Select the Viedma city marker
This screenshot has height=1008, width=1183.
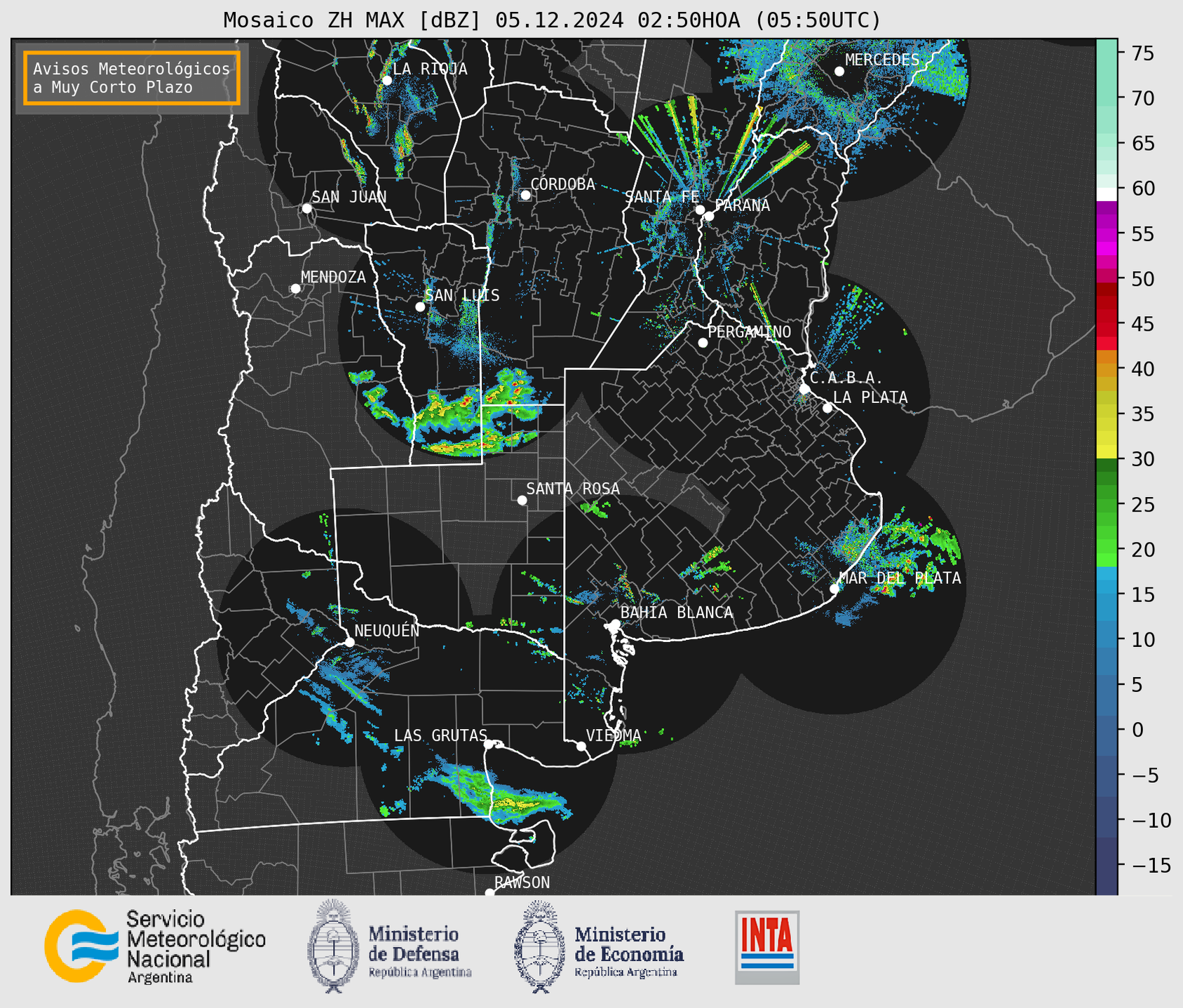[581, 746]
